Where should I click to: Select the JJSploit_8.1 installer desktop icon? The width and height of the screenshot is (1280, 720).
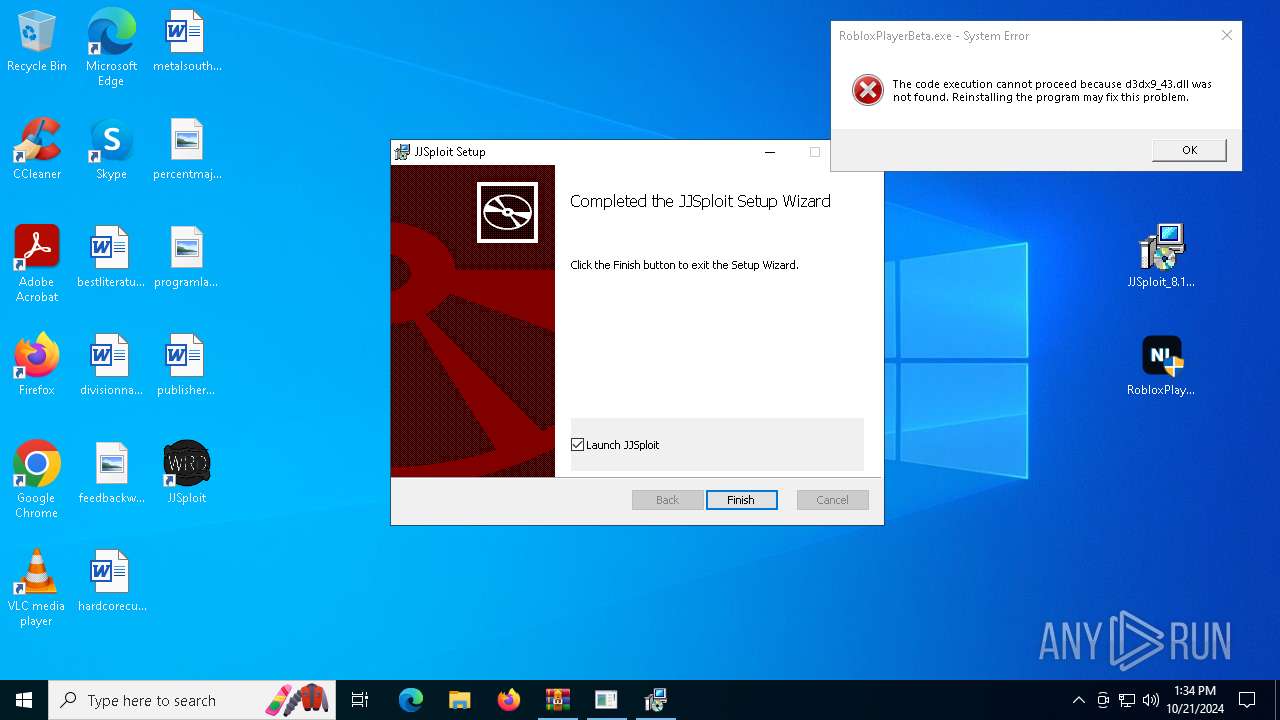1161,256
